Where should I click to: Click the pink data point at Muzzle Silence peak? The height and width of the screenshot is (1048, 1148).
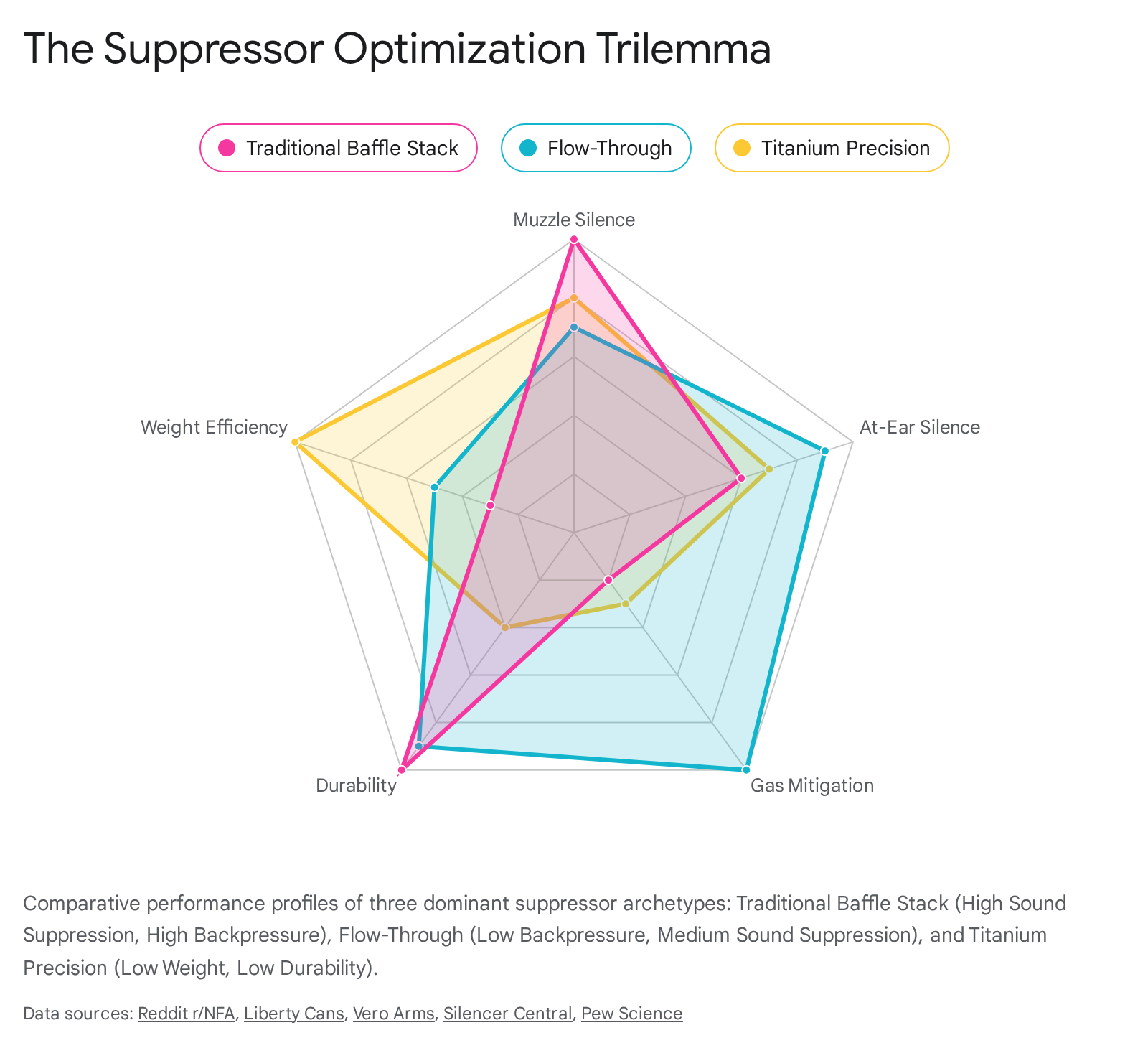(574, 239)
